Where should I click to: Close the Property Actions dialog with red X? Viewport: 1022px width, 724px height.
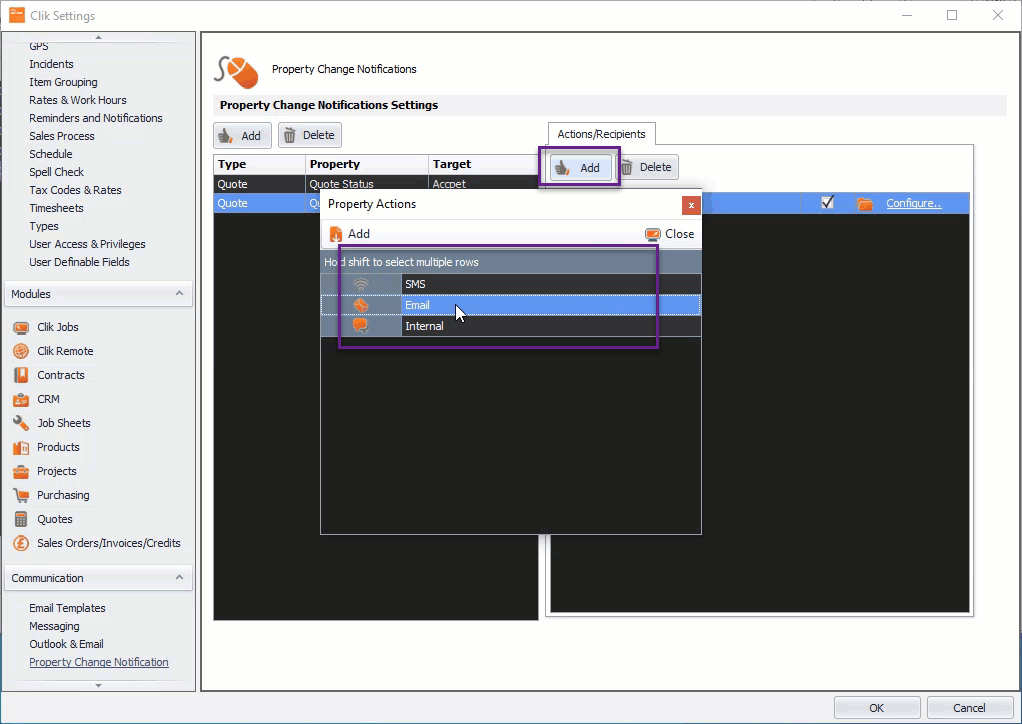(691, 205)
